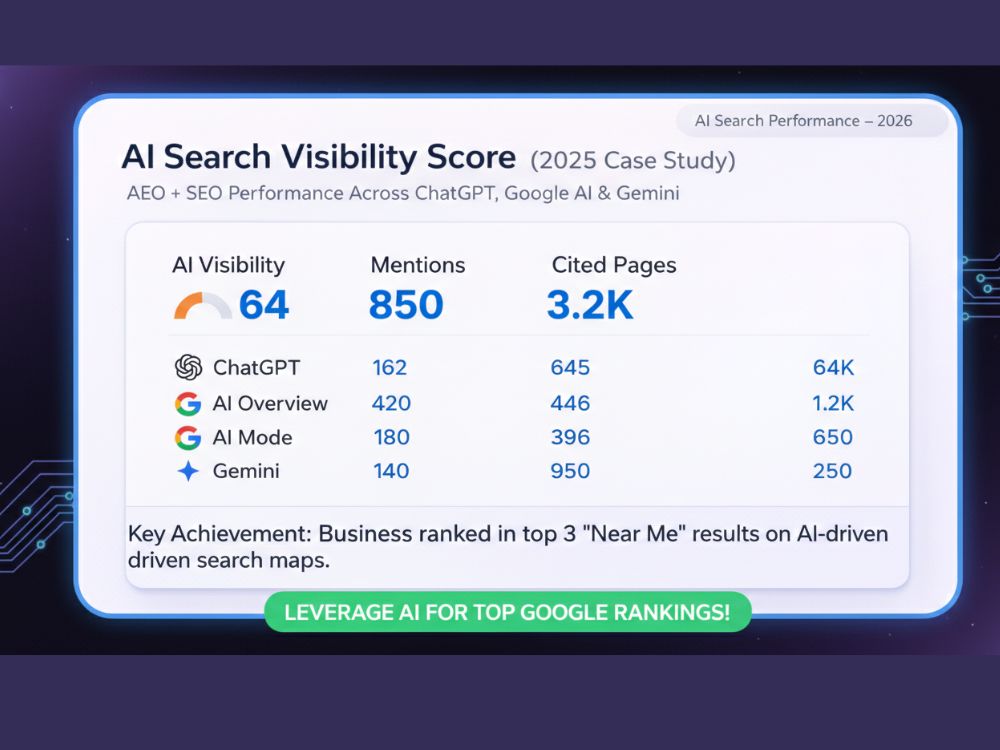Click the Cited Pages total 3.2K
This screenshot has height=750, width=1000.
point(590,304)
